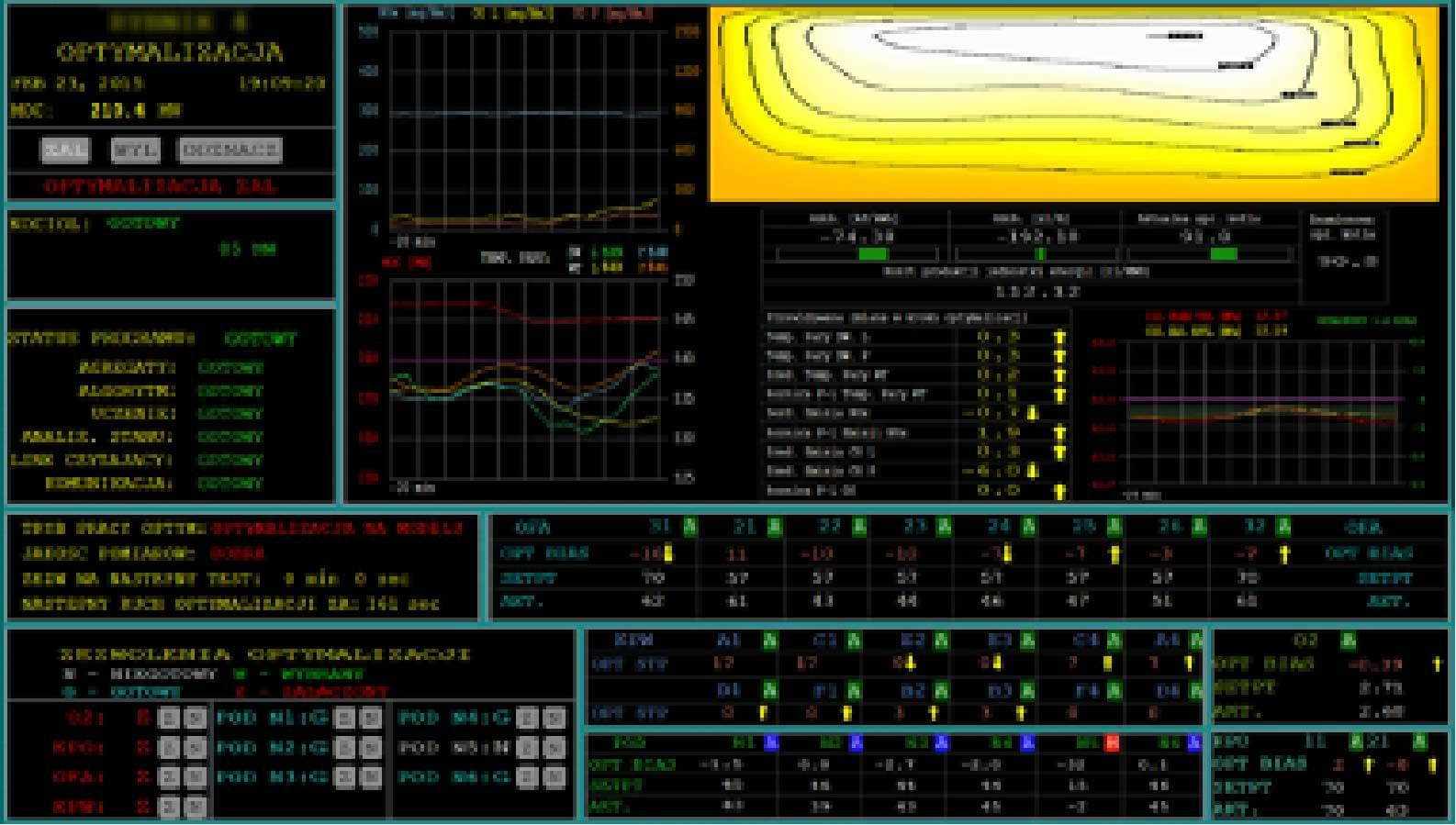This screenshot has width=1456, height=825.
Task: Enable the Z button in the OFA permission row
Action: click(x=169, y=777)
